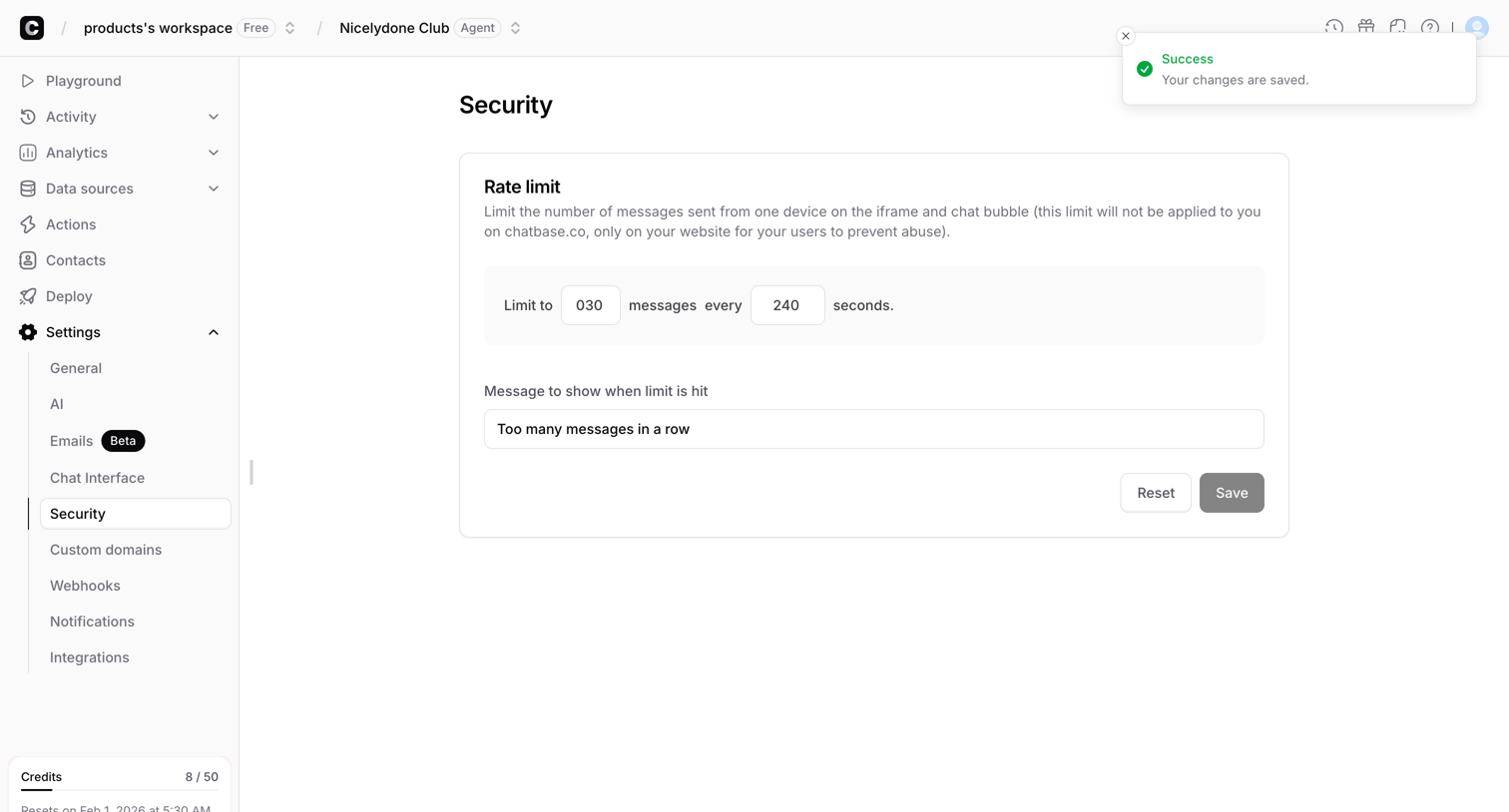Focus the seconds interval field
The image size is (1509, 812).
tap(787, 305)
